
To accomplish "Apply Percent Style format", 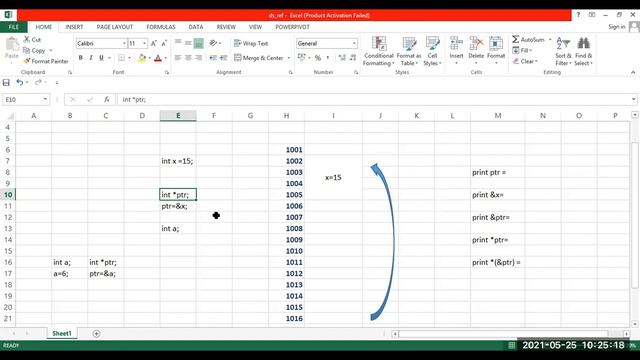I will click(x=318, y=58).
